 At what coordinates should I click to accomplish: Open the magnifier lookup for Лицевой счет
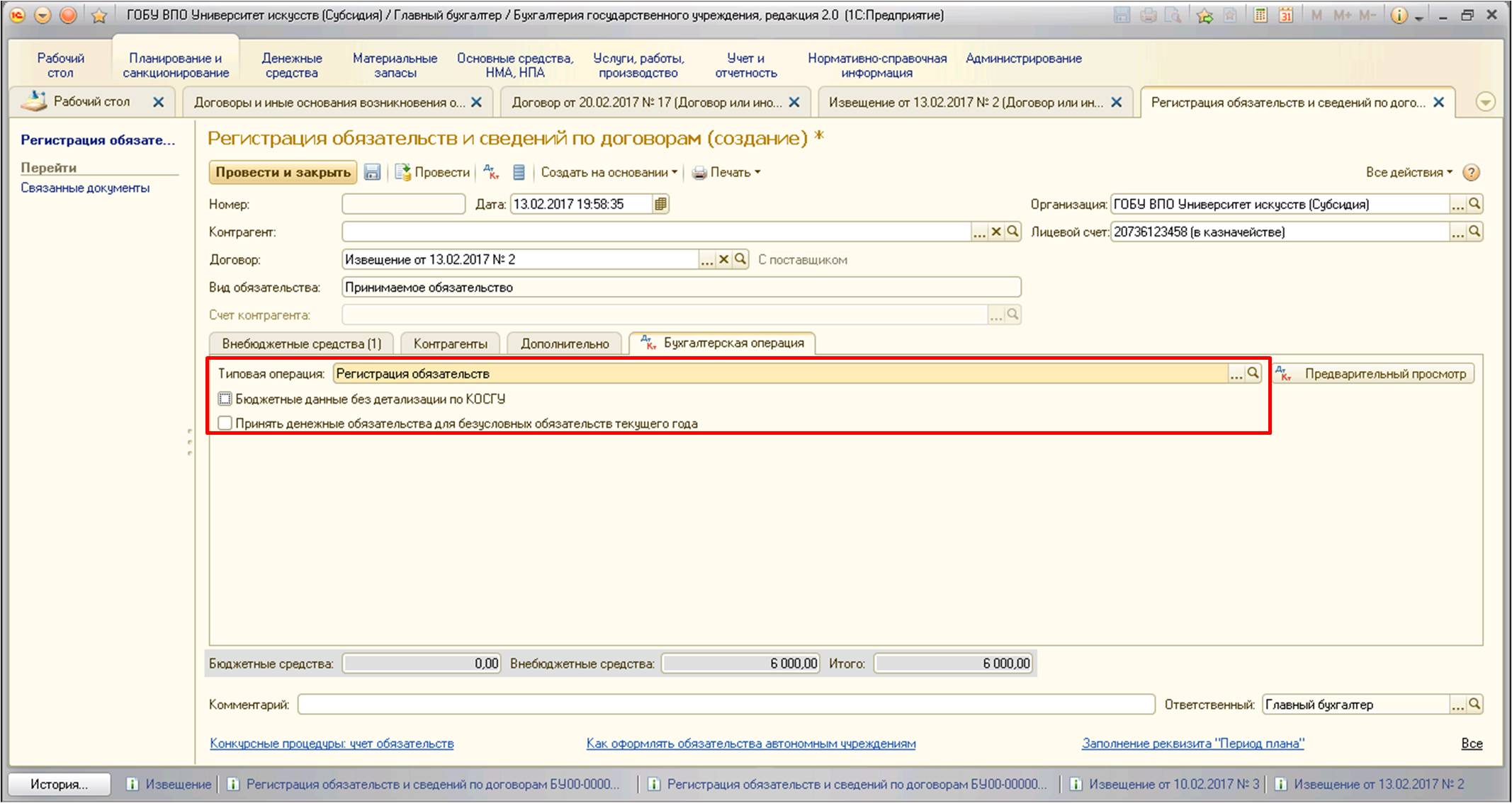click(x=1474, y=232)
